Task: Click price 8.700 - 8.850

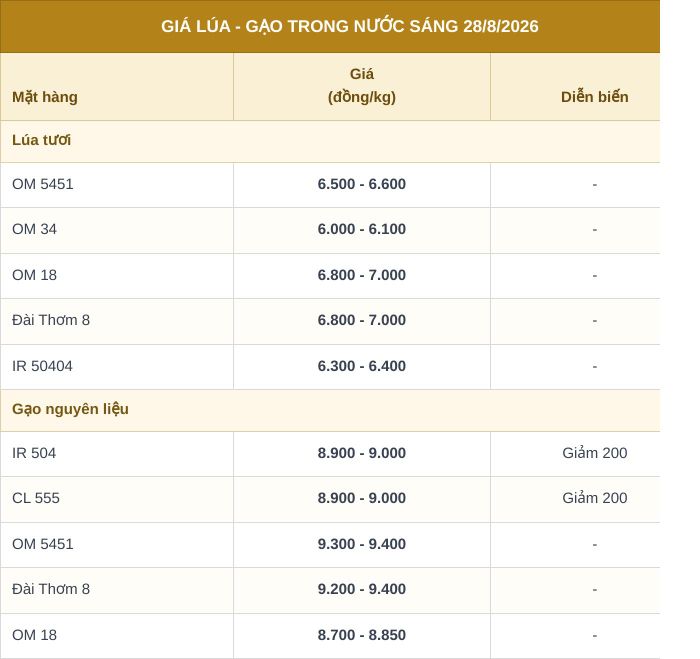Action: (x=362, y=635)
